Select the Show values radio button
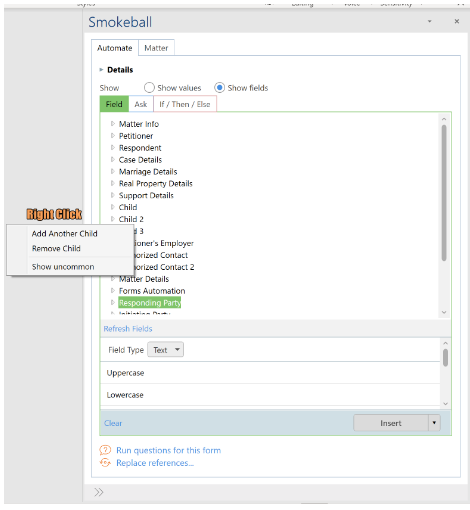 coord(149,88)
